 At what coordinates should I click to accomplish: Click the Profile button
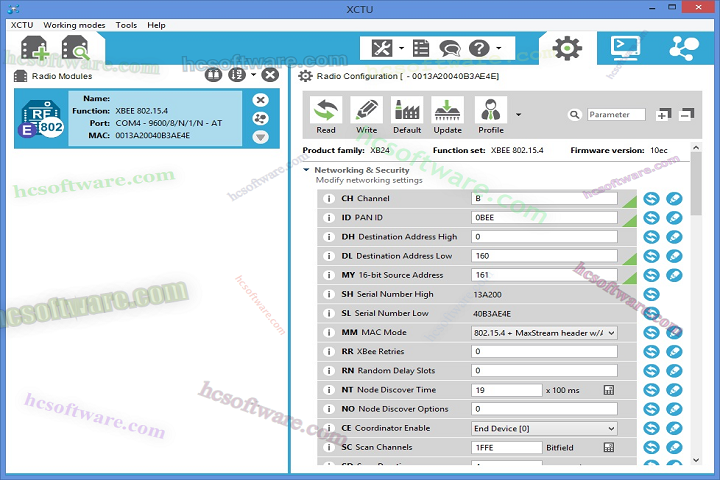[x=491, y=116]
